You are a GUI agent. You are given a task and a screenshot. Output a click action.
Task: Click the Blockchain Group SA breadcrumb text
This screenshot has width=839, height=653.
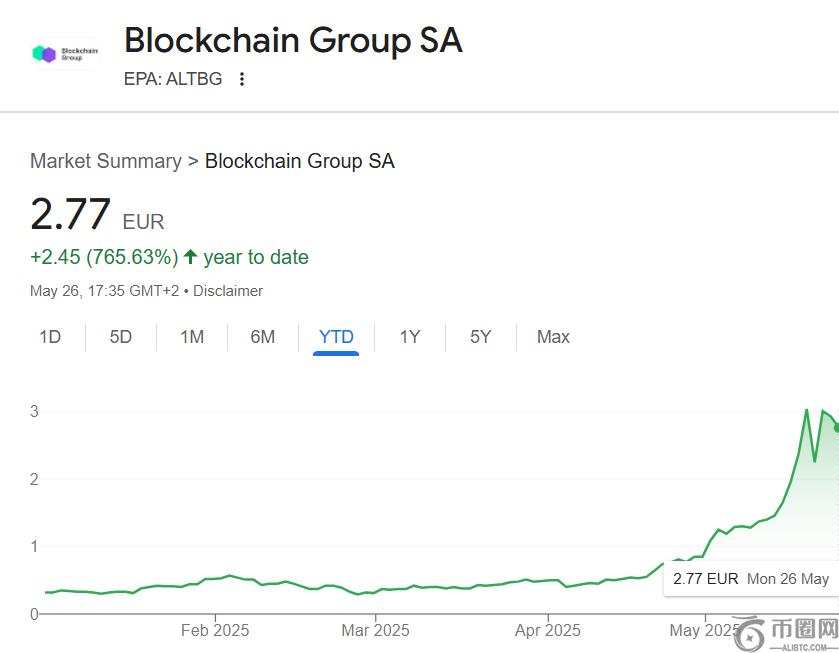pyautogui.click(x=300, y=161)
